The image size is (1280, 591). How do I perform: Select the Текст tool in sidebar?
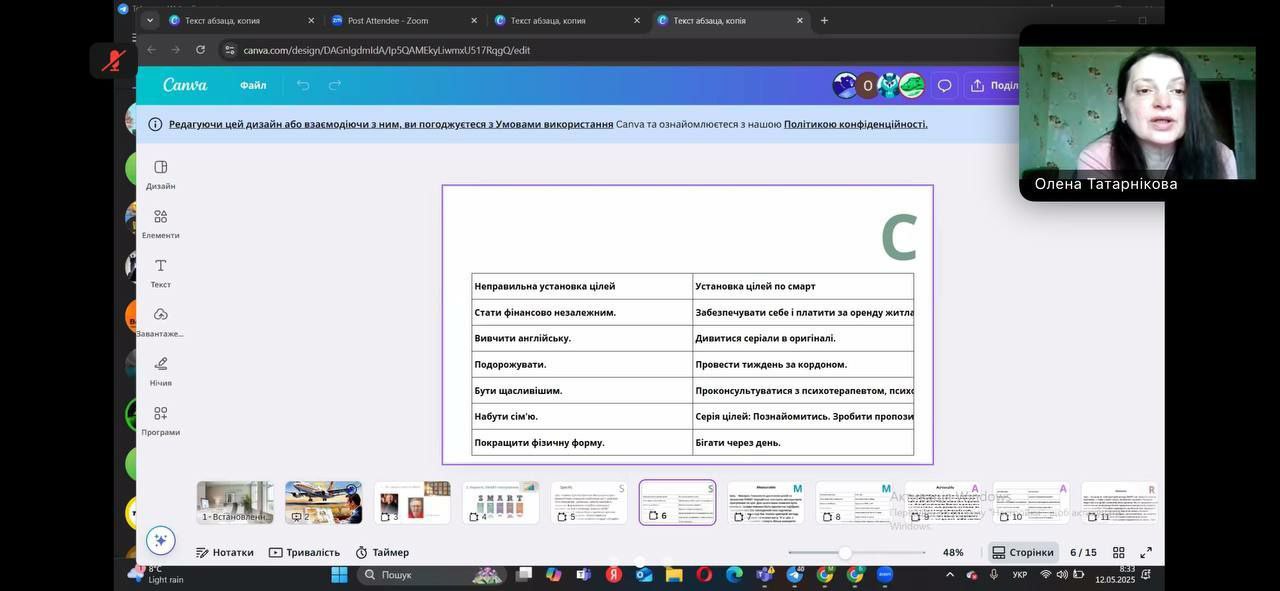pos(160,272)
